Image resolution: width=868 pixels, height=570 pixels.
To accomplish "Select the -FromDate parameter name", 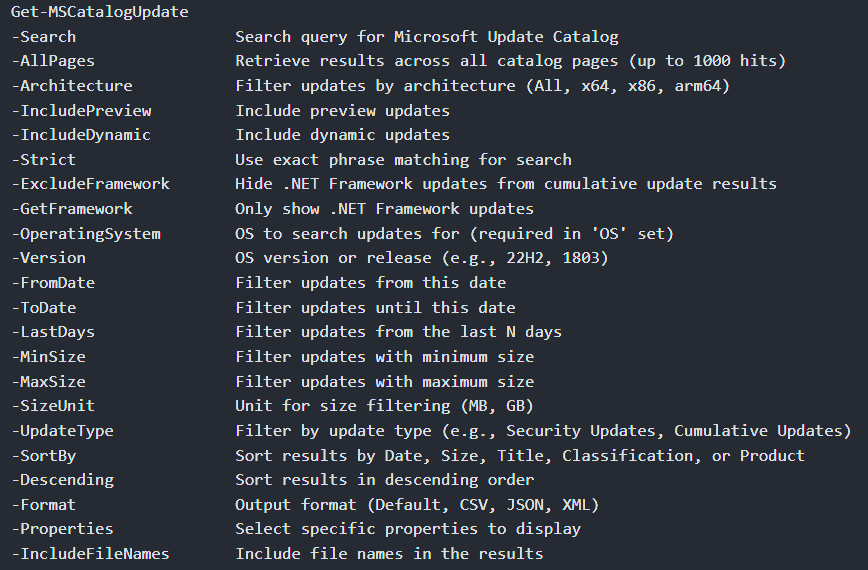I will tap(54, 283).
